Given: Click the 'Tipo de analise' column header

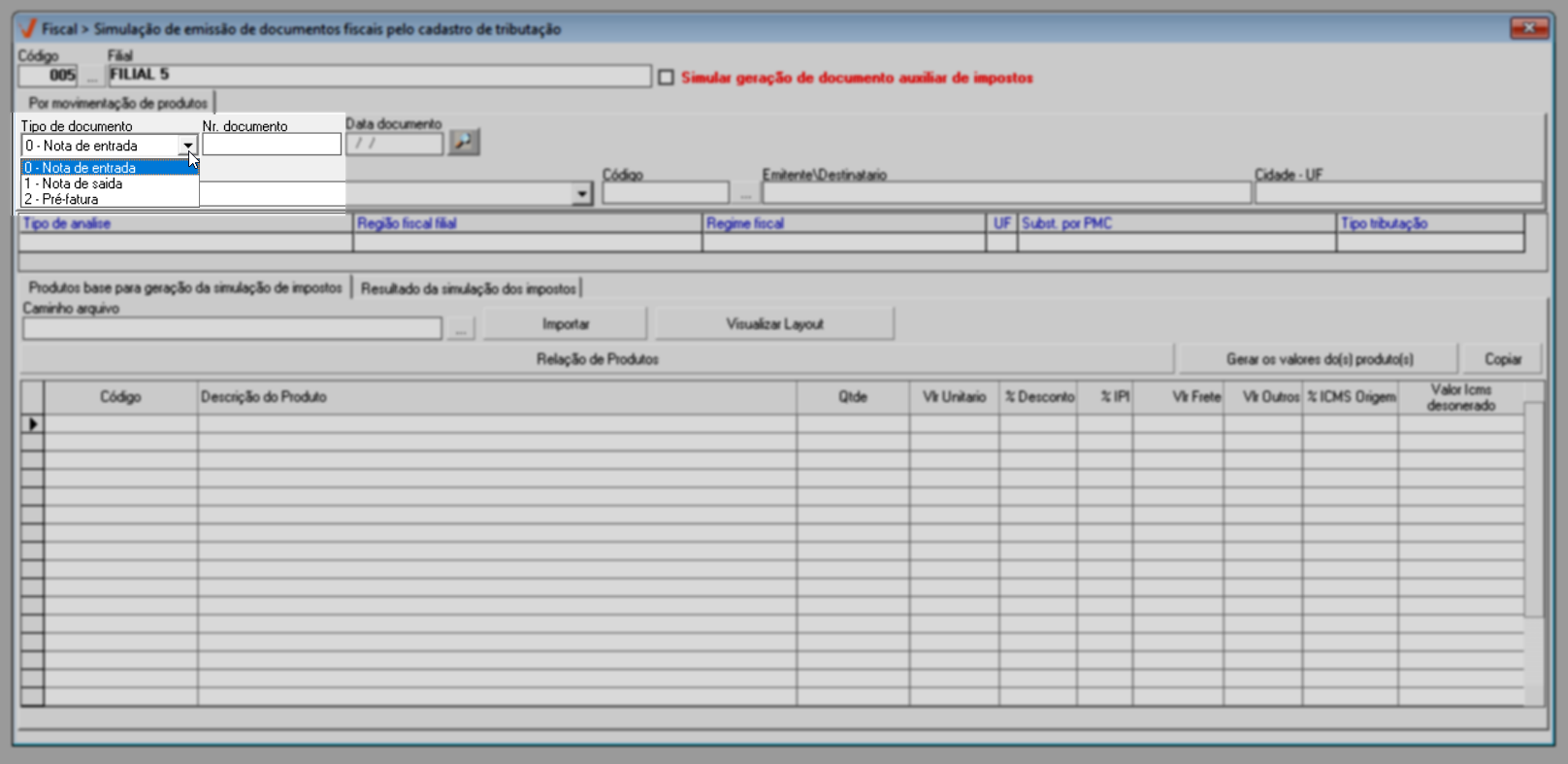Looking at the screenshot, I should point(186,223).
